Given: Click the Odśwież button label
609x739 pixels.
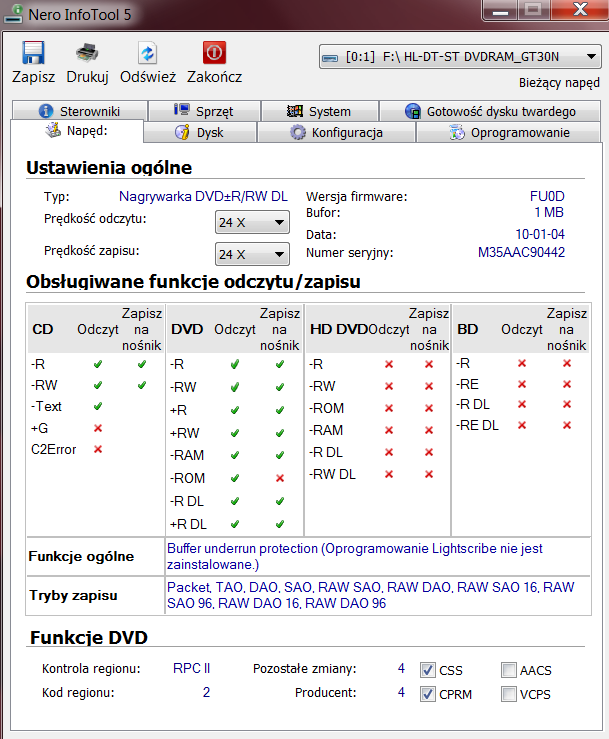Looking at the screenshot, I should pyautogui.click(x=148, y=77).
